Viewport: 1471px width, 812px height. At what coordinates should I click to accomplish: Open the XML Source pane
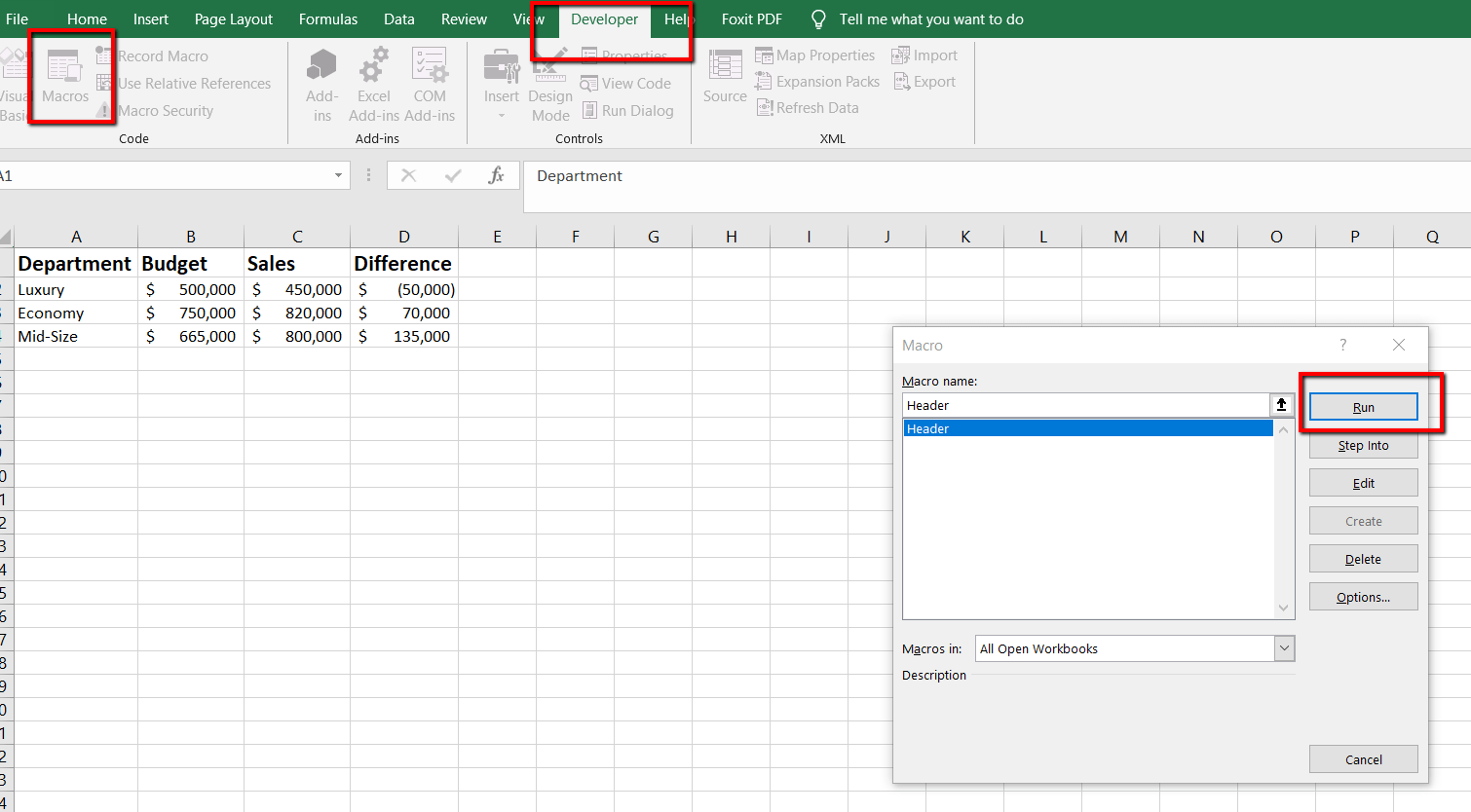[x=724, y=78]
